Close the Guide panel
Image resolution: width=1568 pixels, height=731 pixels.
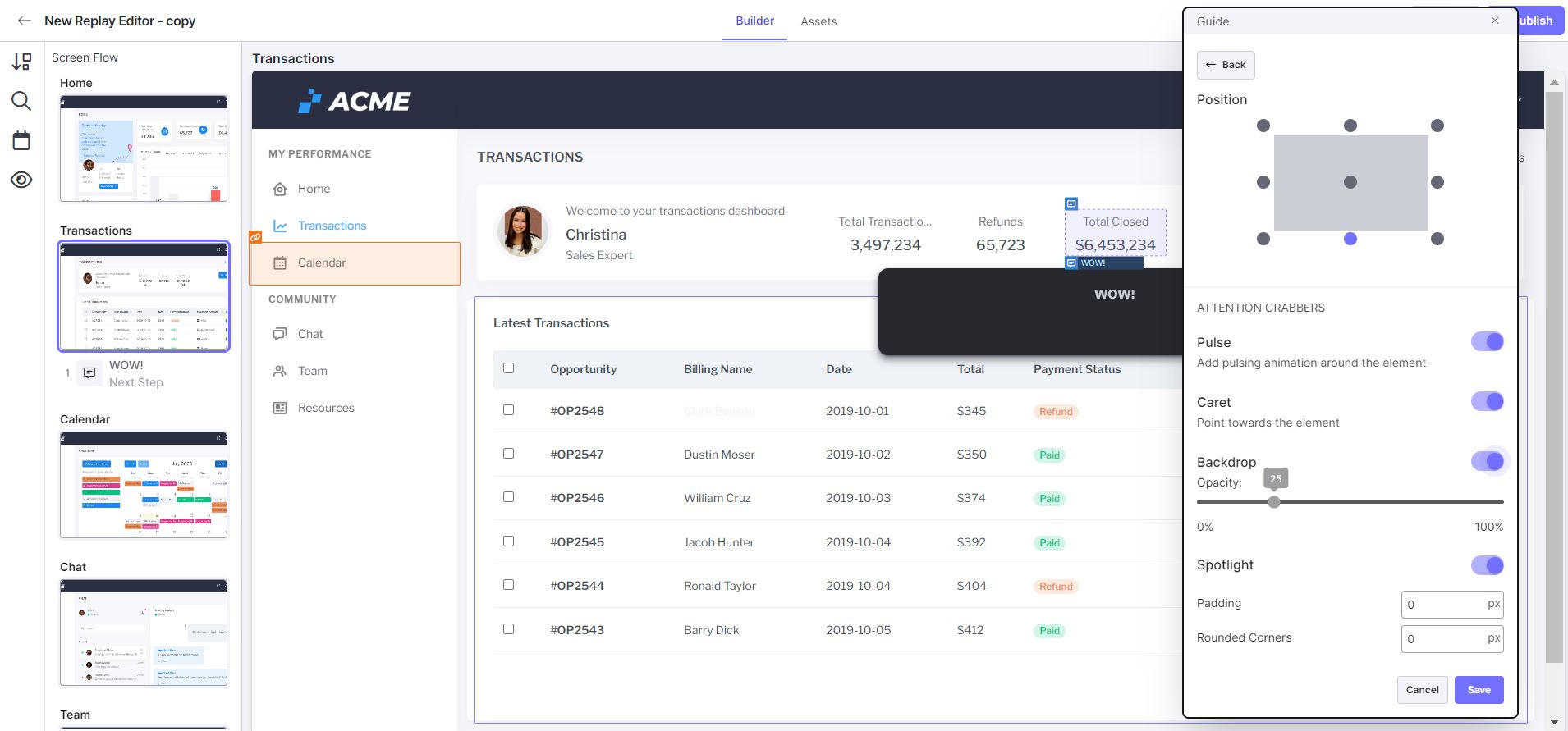coord(1495,21)
